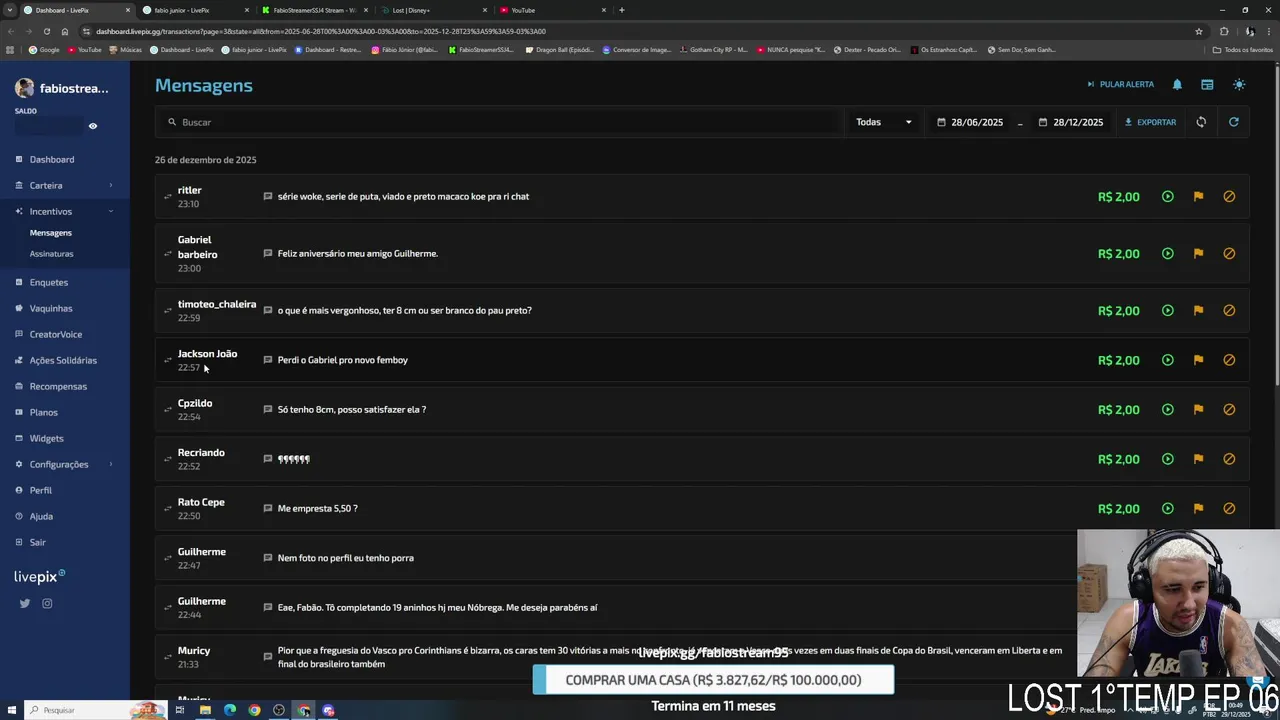
Task: Go to Recompensas
Action: [58, 386]
